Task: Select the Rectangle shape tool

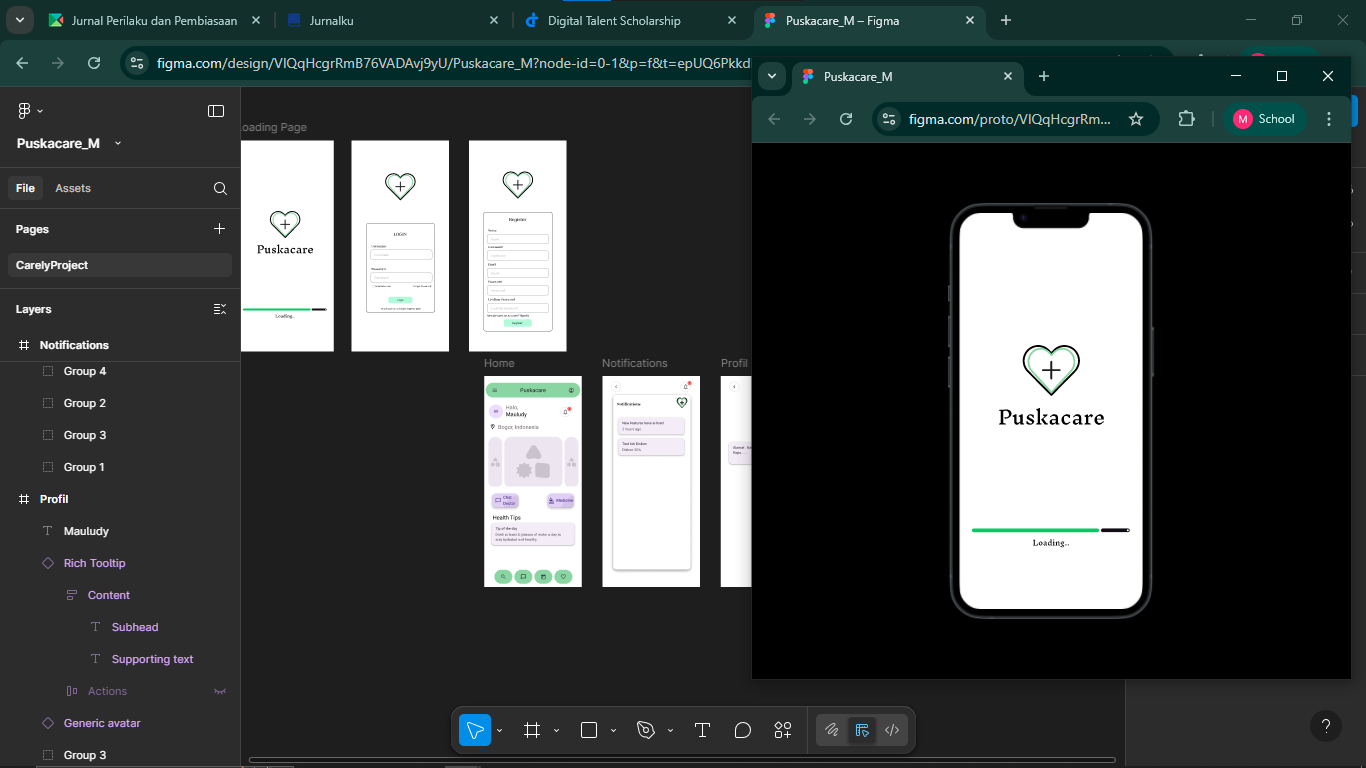Action: click(589, 730)
